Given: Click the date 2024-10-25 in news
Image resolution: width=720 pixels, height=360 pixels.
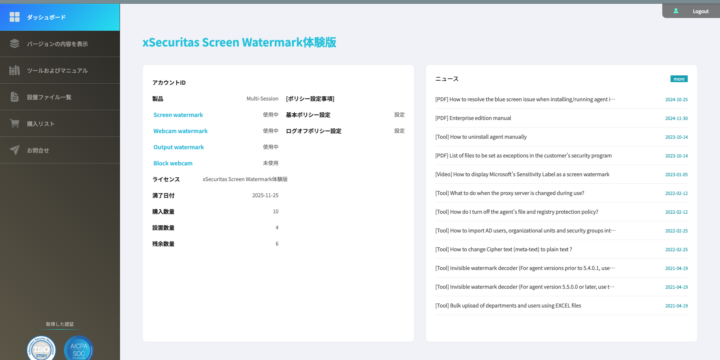Looking at the screenshot, I should tap(676, 100).
